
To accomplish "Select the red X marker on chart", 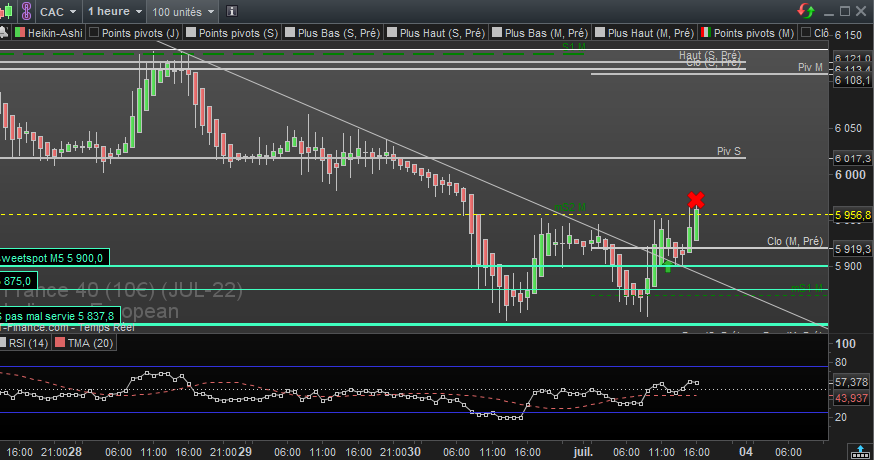I will (696, 200).
